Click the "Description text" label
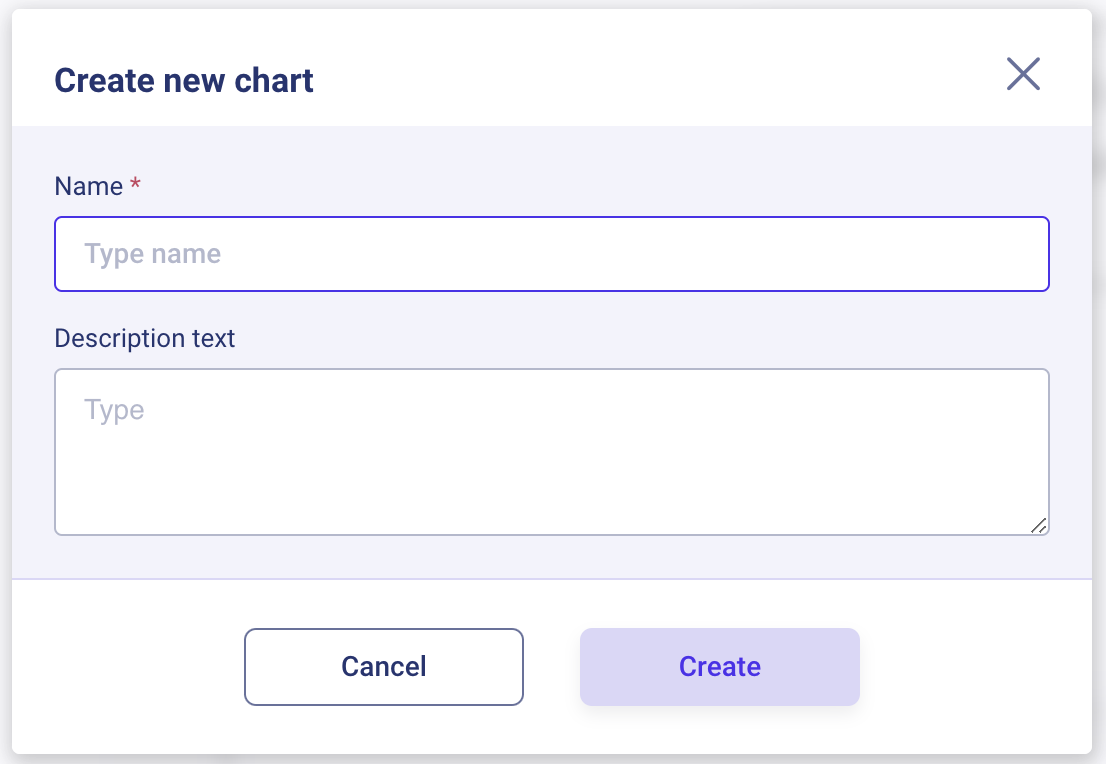Image resolution: width=1106 pixels, height=764 pixels. click(144, 338)
